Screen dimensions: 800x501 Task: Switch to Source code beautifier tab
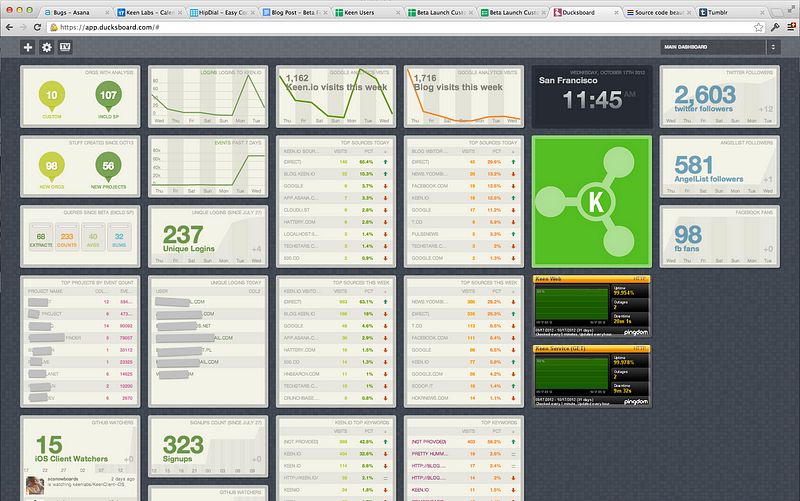pyautogui.click(x=659, y=12)
